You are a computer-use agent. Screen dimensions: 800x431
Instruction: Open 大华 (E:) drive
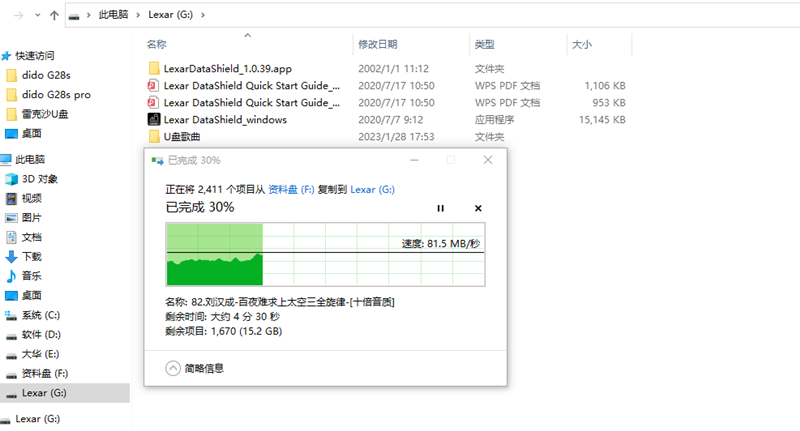pyautogui.click(x=40, y=353)
